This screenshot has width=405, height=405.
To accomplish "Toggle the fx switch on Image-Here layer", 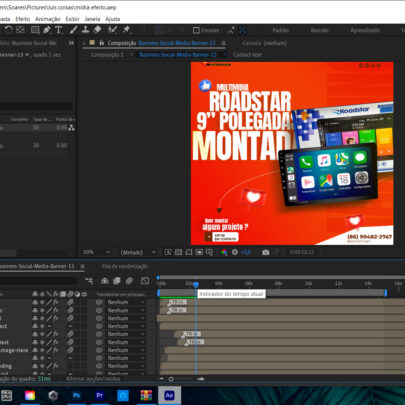I will pyautogui.click(x=55, y=350).
